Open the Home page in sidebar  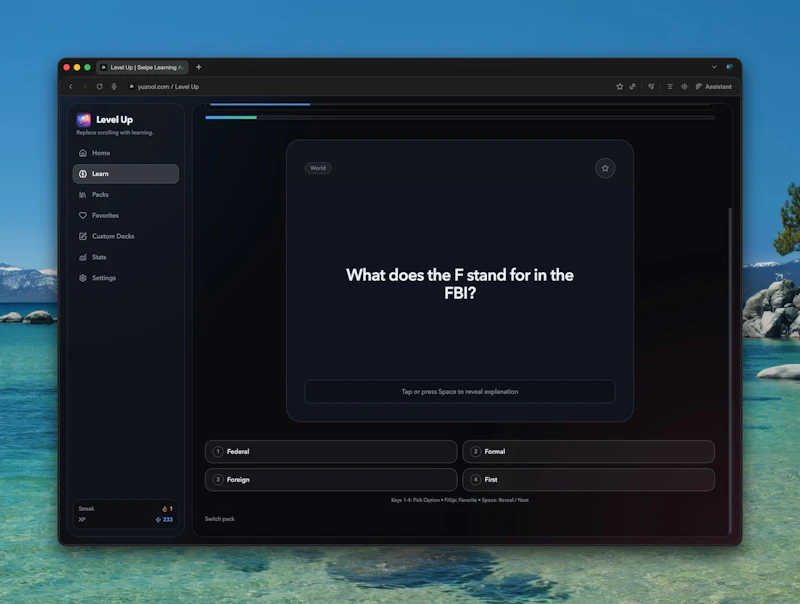pyautogui.click(x=126, y=153)
